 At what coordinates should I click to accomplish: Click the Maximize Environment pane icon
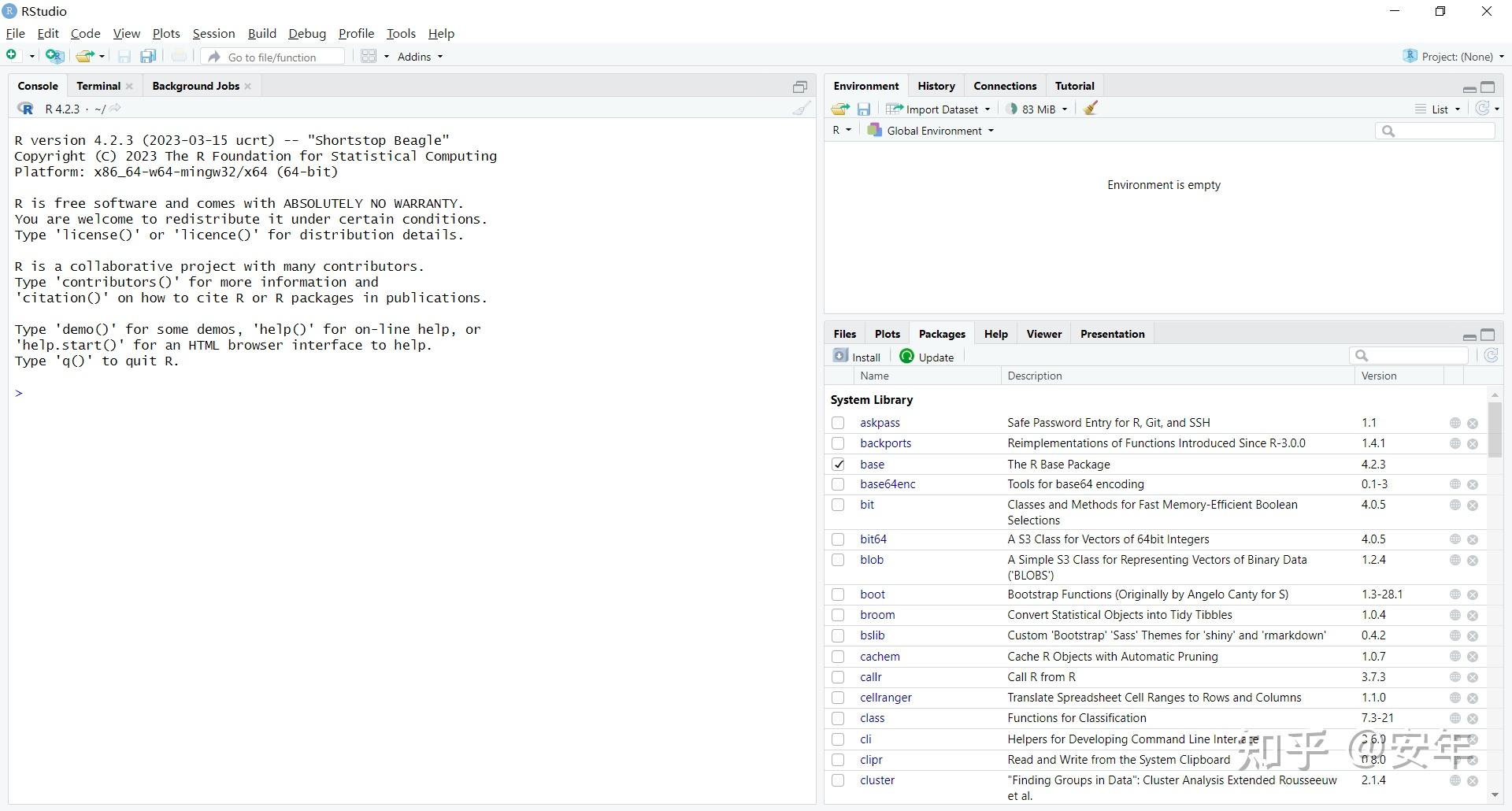point(1488,87)
